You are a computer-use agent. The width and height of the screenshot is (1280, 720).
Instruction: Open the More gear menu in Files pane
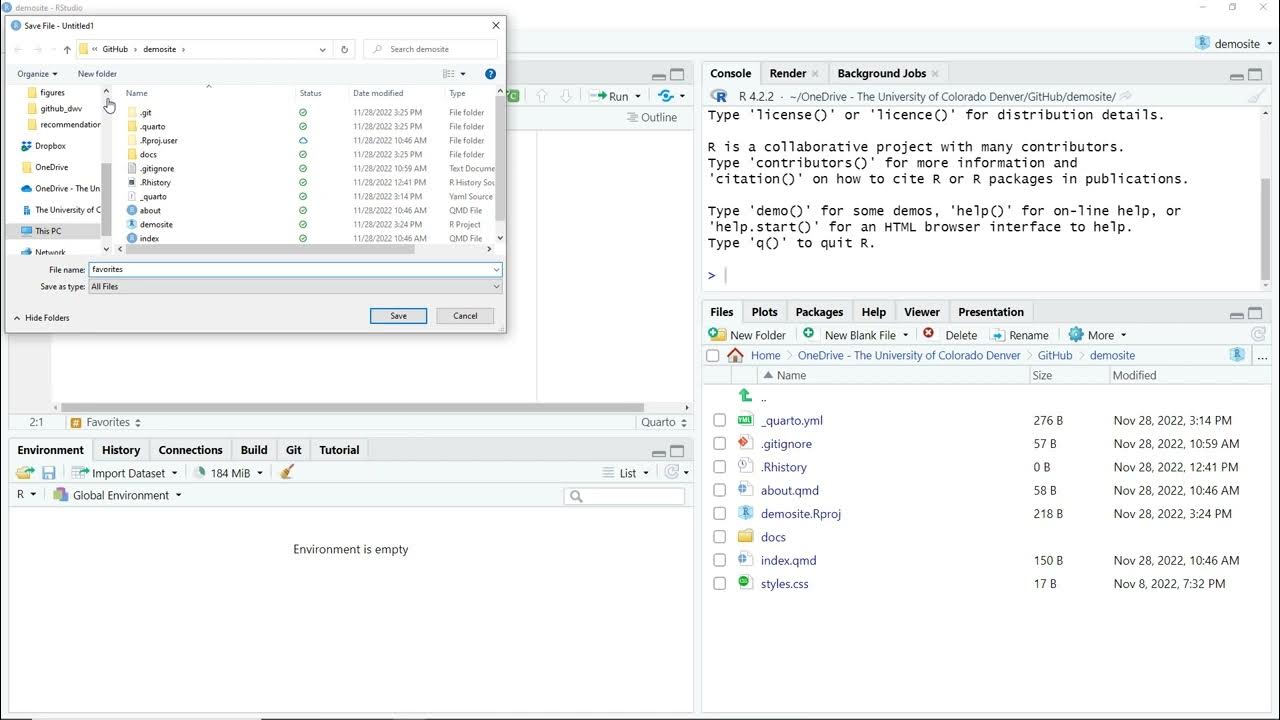pos(1097,335)
